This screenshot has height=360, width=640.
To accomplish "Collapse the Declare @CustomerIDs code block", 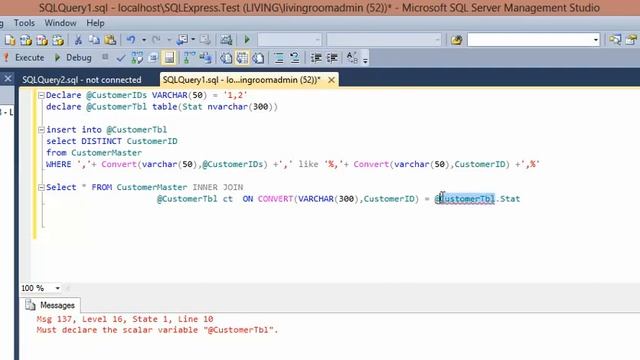I will tap(41, 95).
